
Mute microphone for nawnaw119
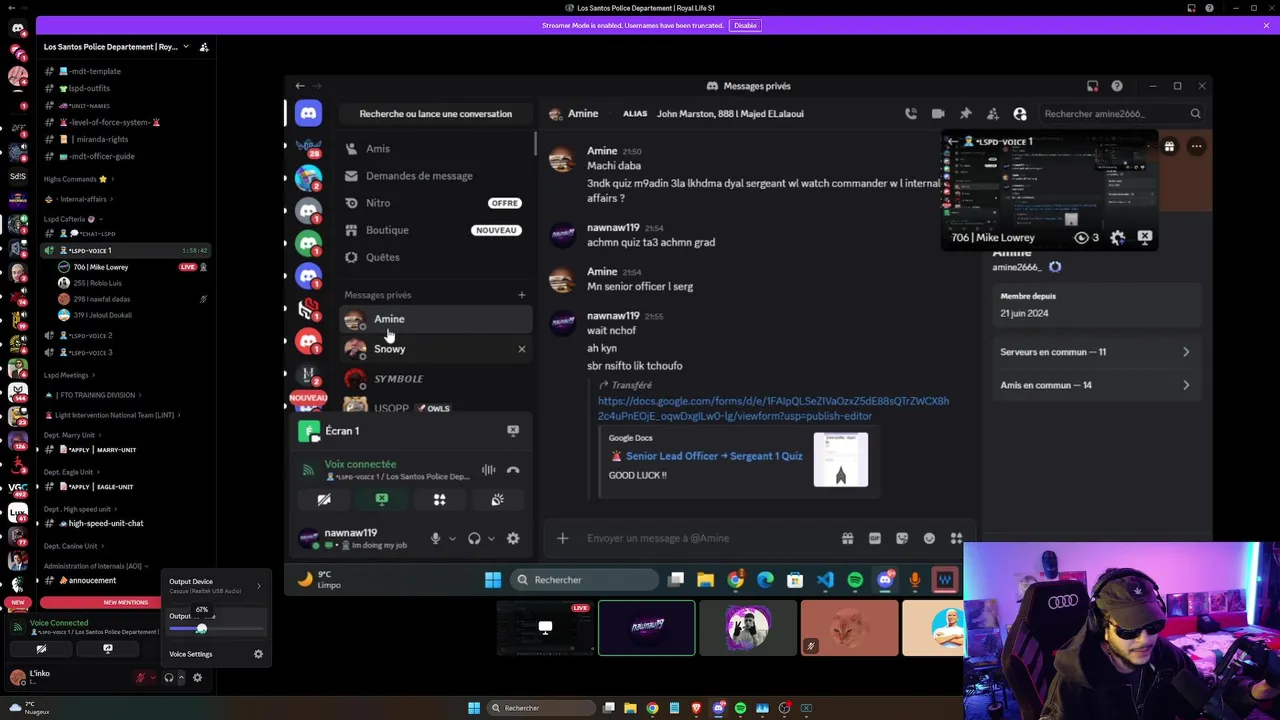[435, 539]
